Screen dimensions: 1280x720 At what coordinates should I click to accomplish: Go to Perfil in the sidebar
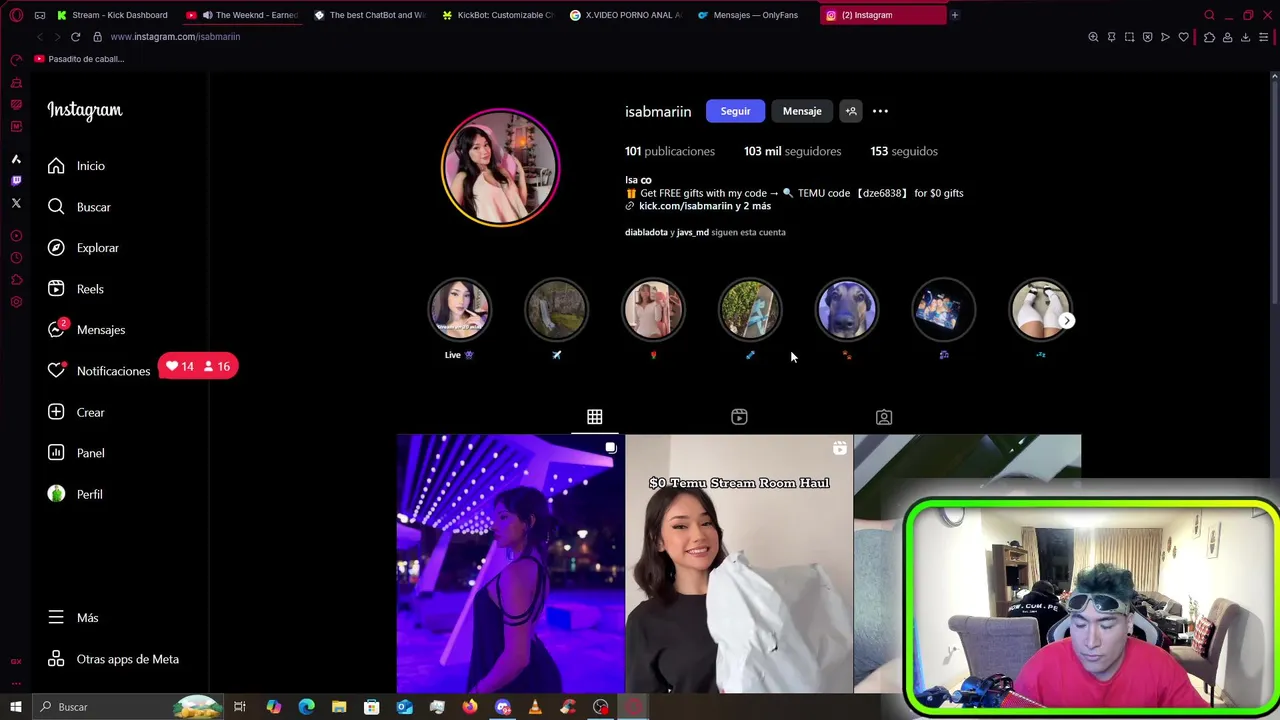coord(75,494)
